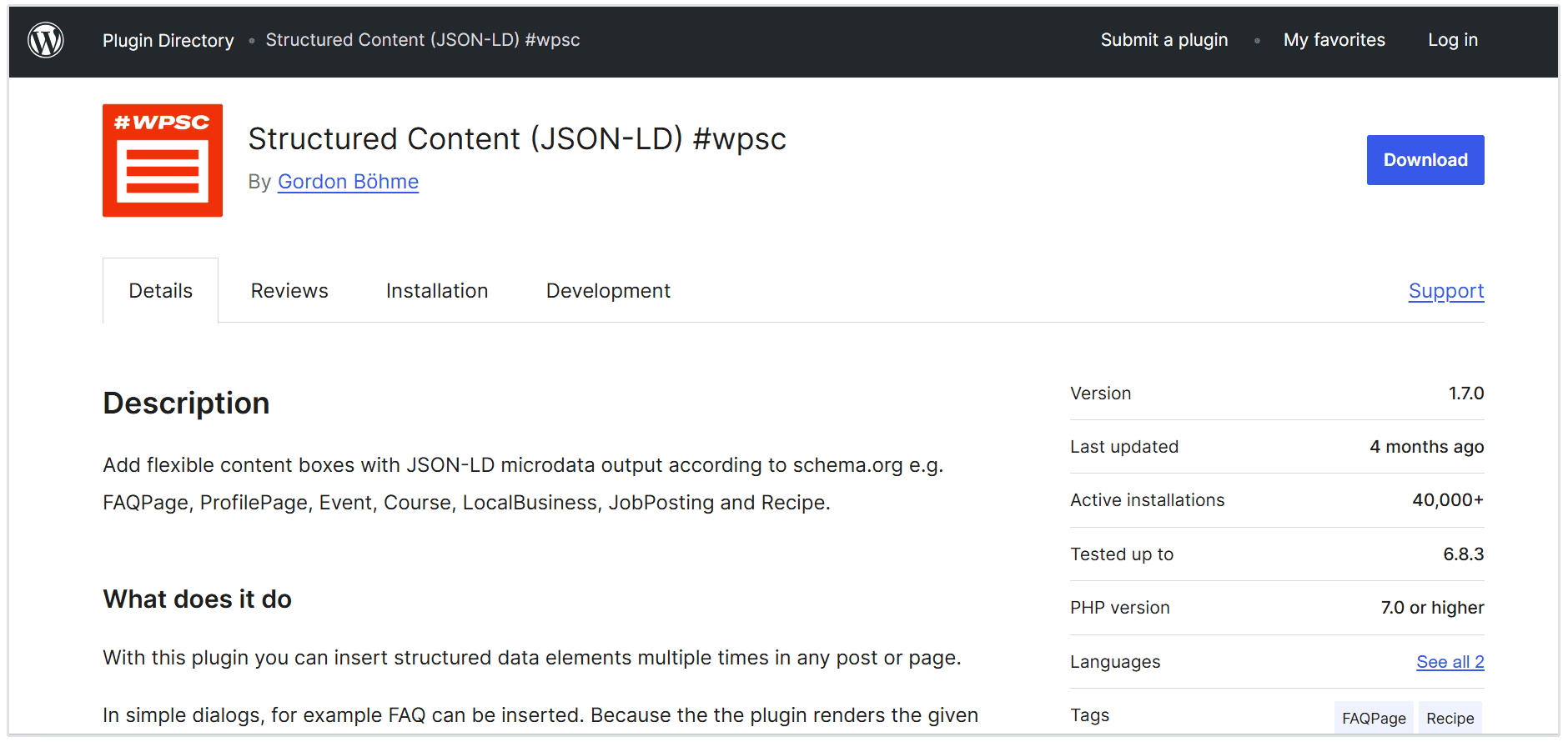The image size is (1568, 742).
Task: Click the Languages label
Action: click(1115, 662)
